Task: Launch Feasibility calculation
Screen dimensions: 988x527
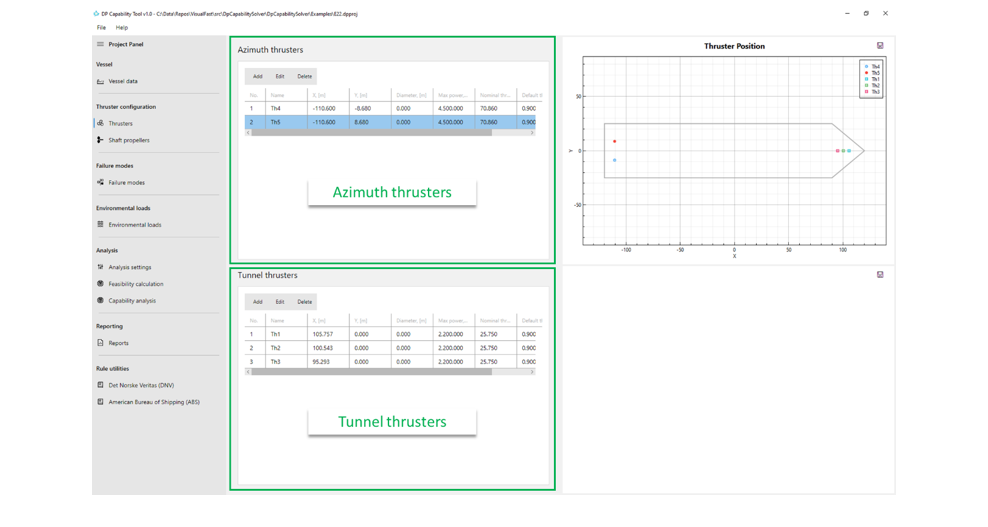Action: (135, 284)
